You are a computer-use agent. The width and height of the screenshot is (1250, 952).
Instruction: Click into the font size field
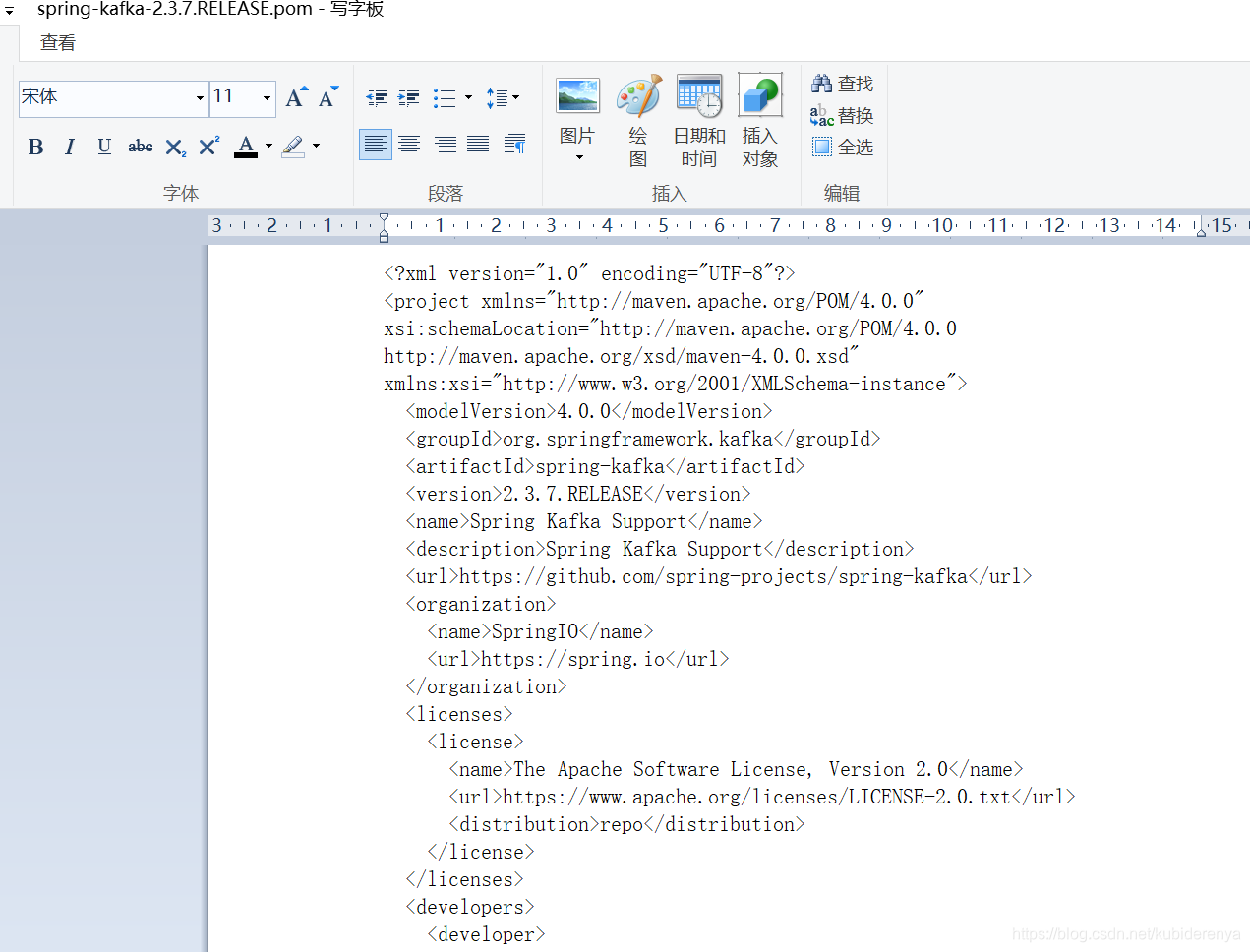235,98
